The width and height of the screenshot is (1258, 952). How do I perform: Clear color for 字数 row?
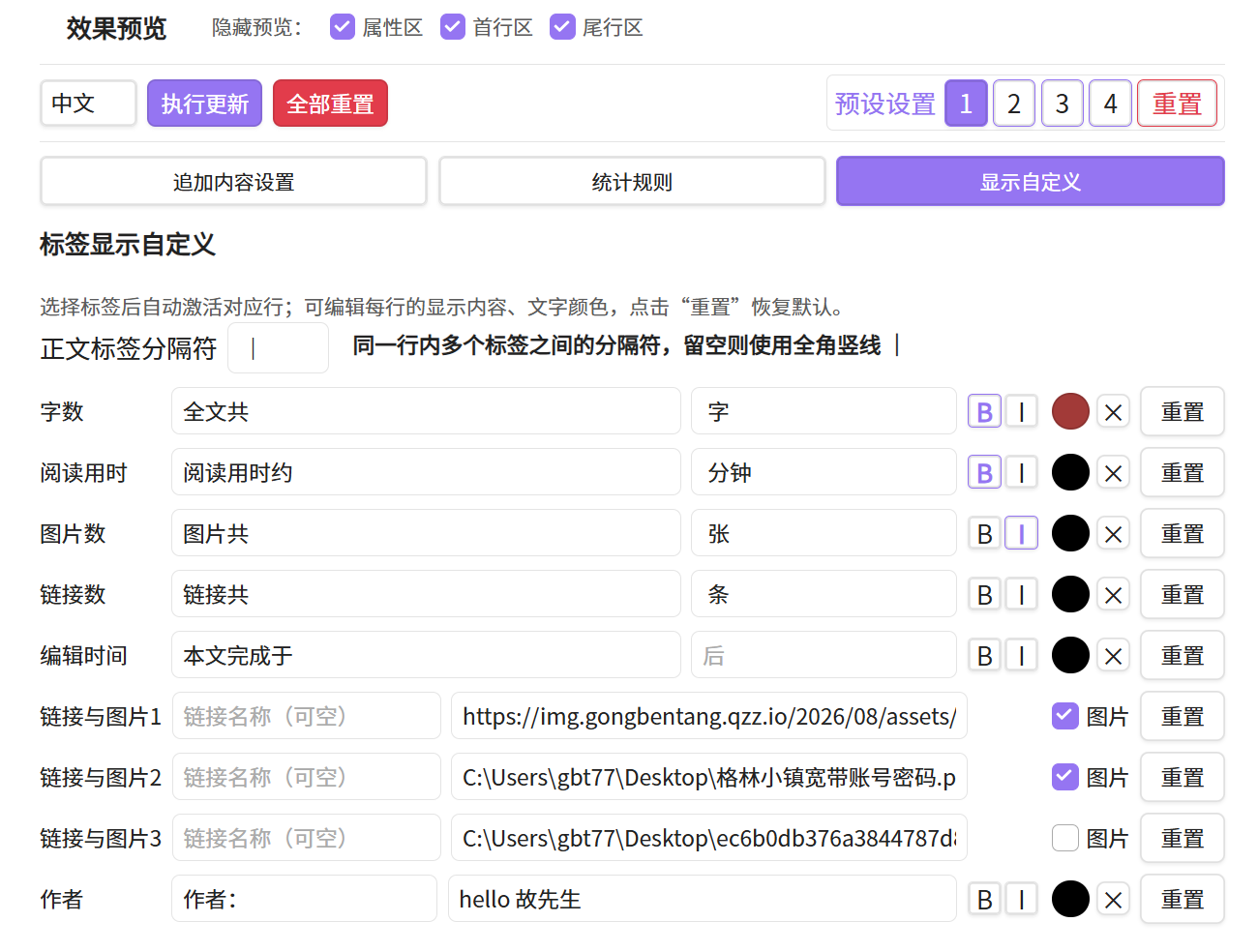(1114, 412)
